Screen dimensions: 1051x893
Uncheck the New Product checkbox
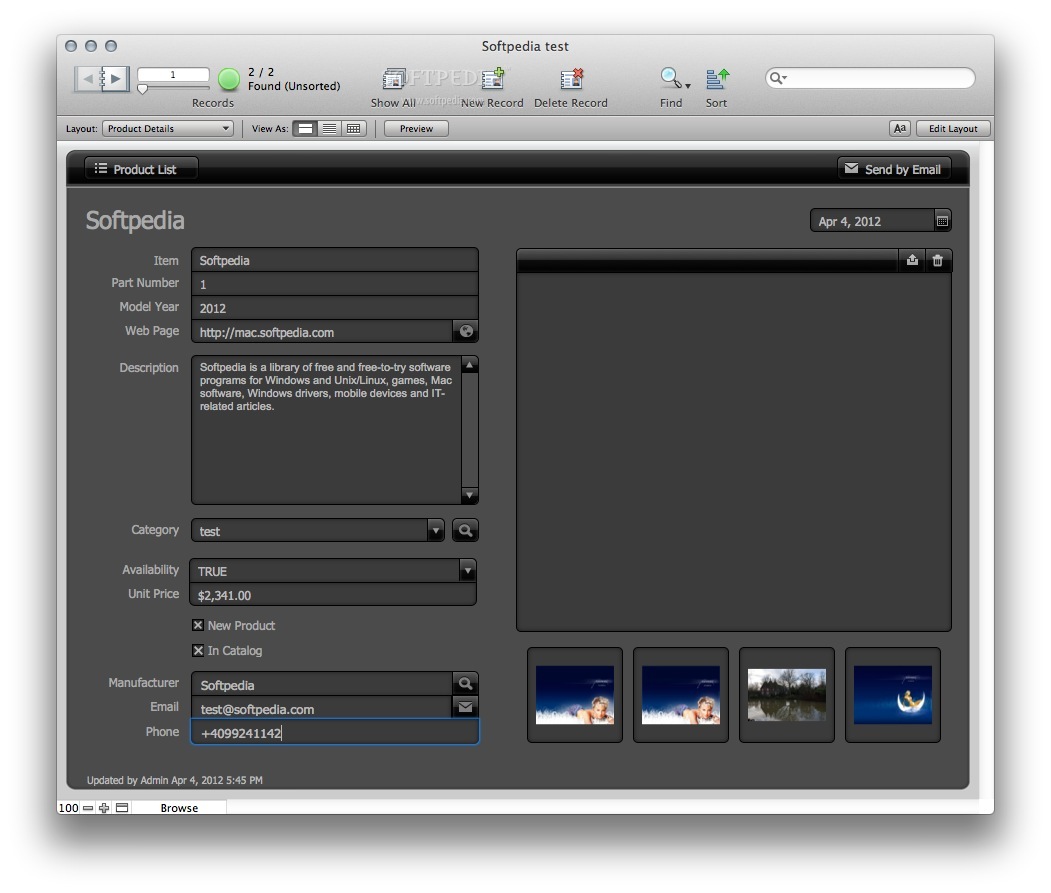tap(198, 625)
